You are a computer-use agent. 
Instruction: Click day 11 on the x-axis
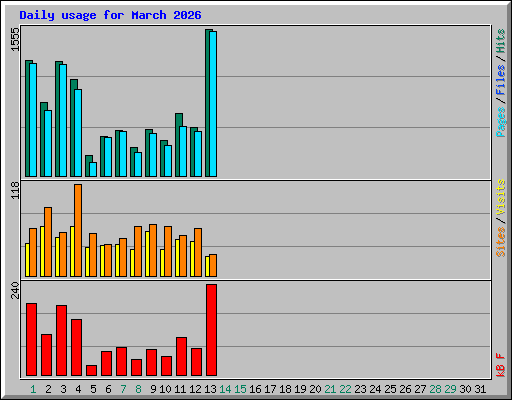coord(180,389)
